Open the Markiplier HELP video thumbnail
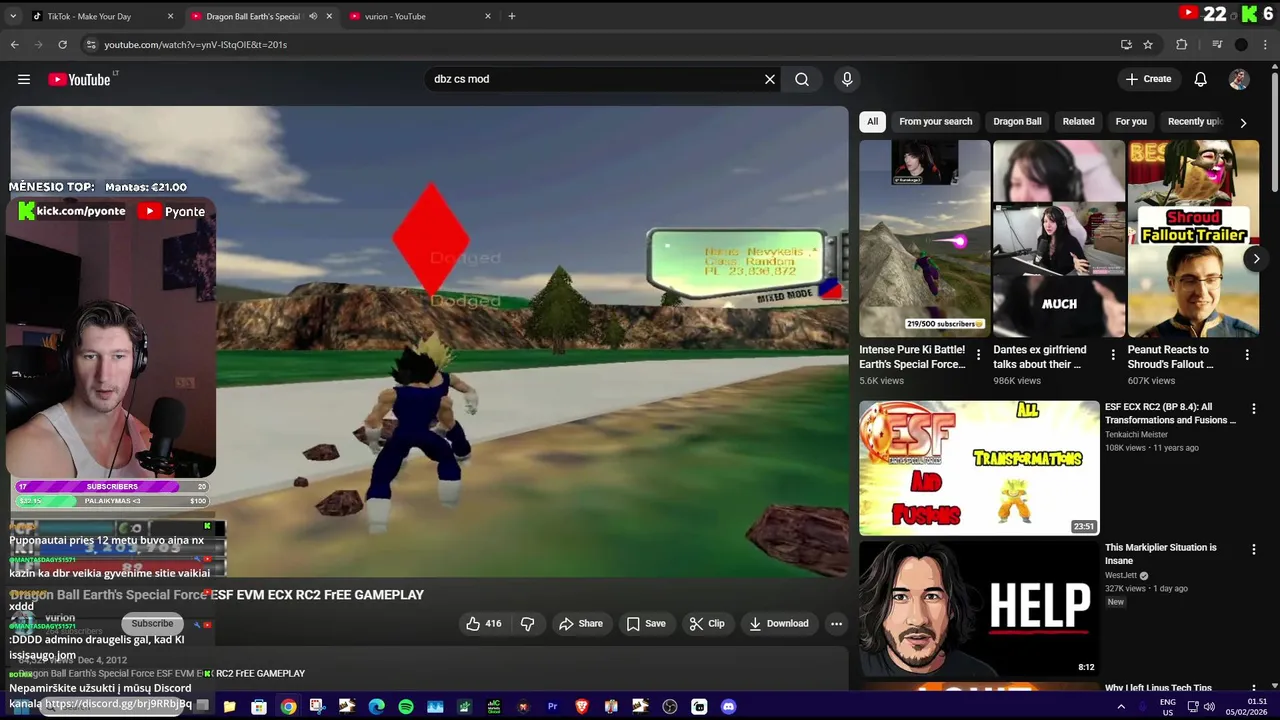 (x=979, y=609)
